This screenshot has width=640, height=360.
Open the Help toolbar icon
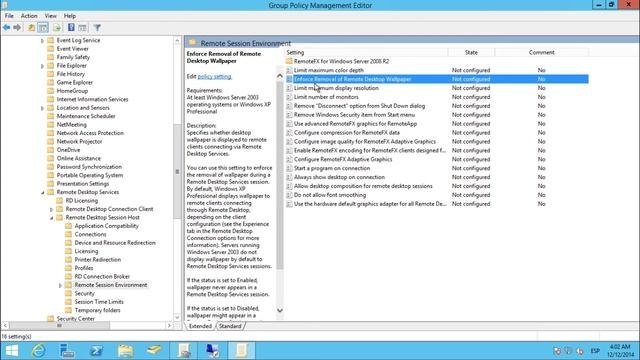[71, 28]
